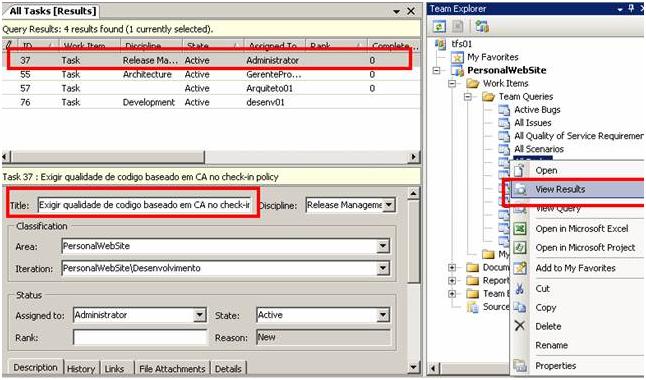Select task row 55 Architecture
This screenshot has height=380, width=646.
point(210,75)
